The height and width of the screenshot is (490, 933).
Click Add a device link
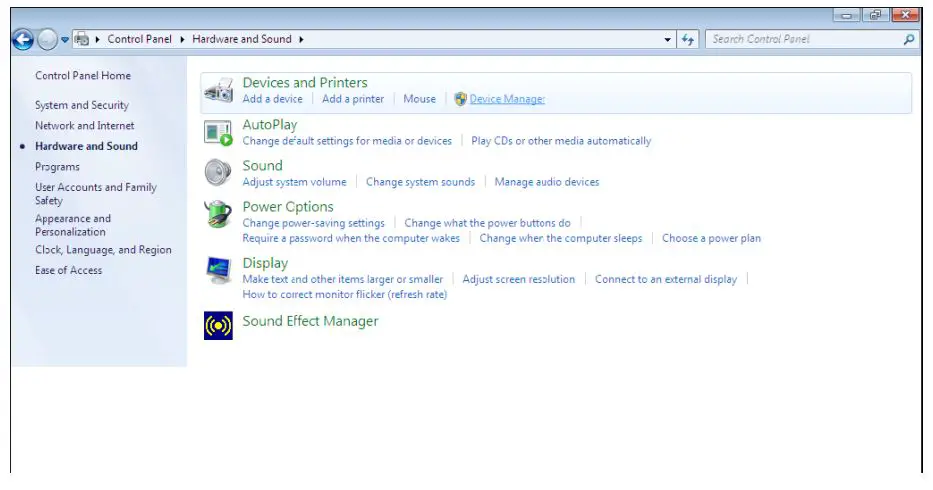(x=273, y=99)
